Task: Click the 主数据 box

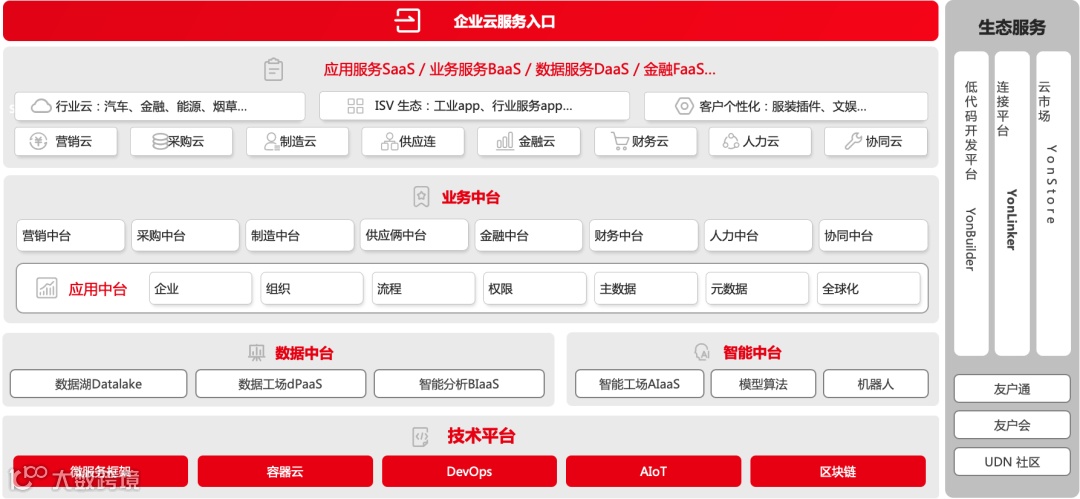Action: click(646, 289)
